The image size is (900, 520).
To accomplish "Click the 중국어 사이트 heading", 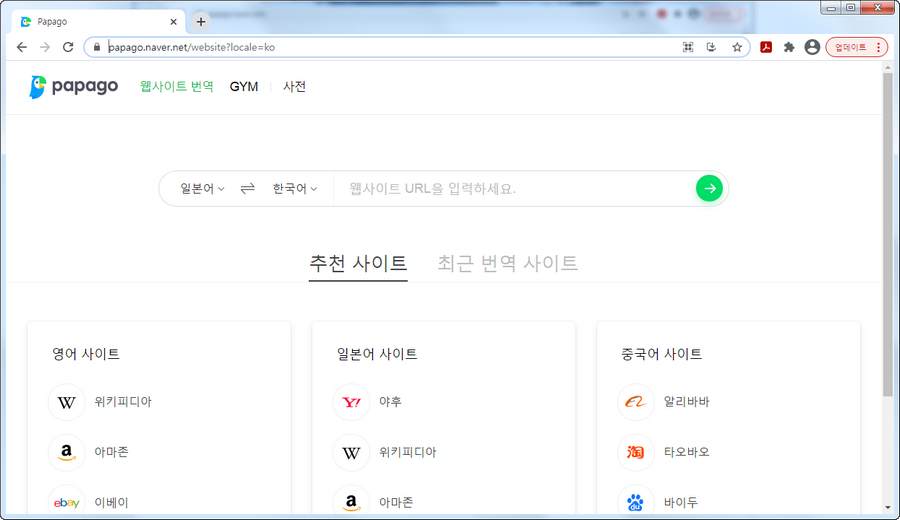I will pos(662,354).
